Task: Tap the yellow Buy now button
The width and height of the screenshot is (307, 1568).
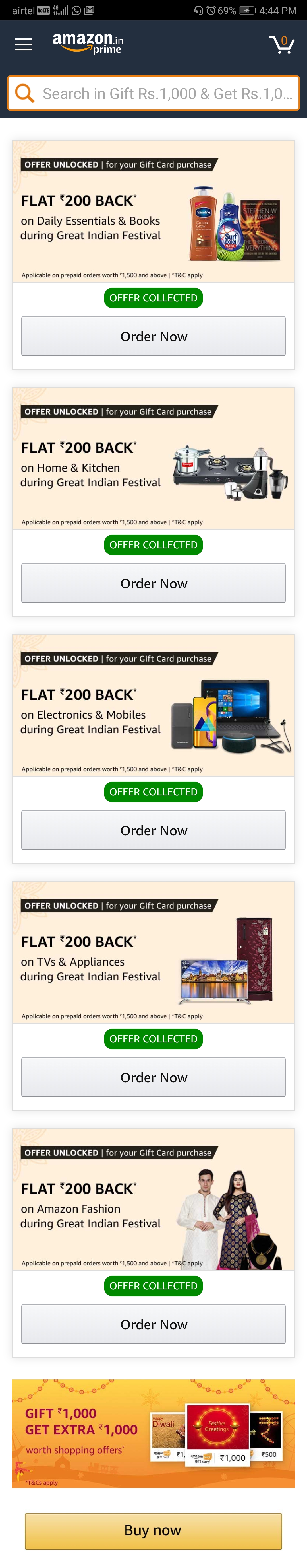Action: tap(153, 1530)
